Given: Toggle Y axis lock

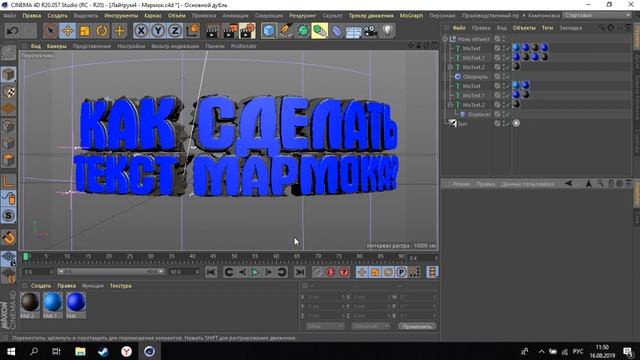Looking at the screenshot, I should pos(158,31).
